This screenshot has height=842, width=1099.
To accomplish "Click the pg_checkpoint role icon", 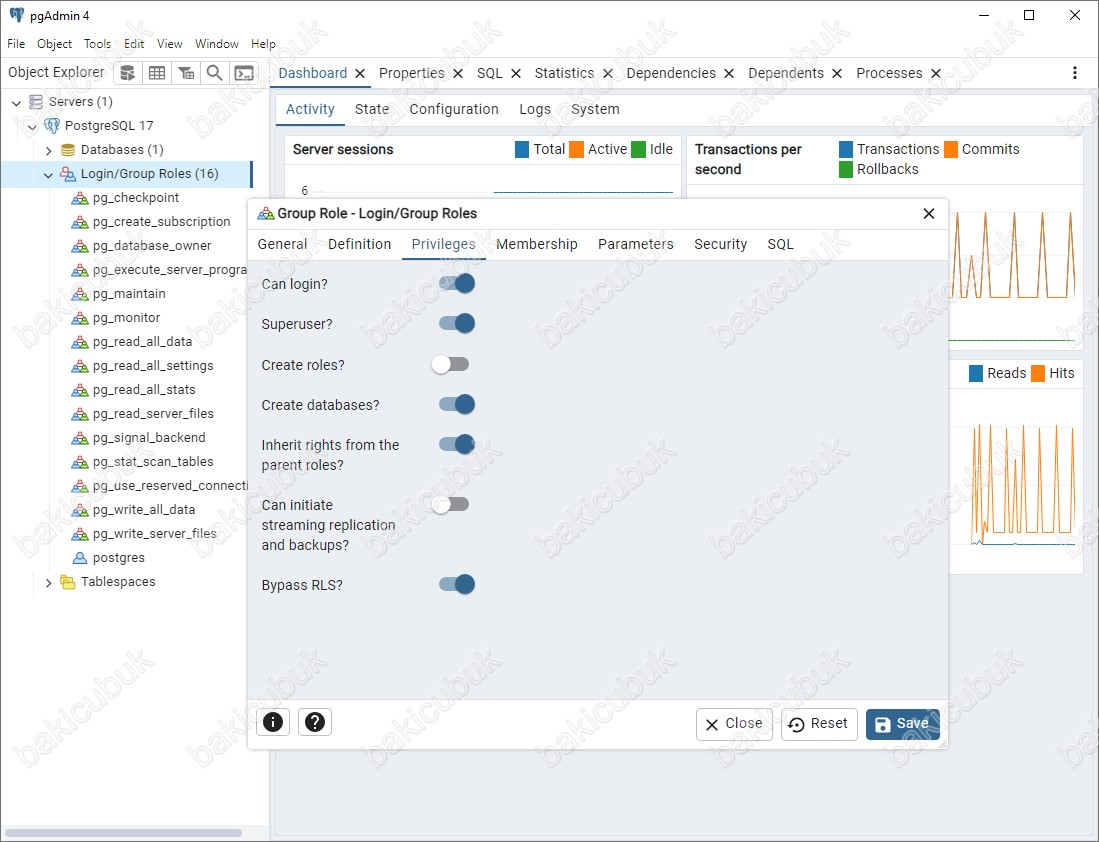I will [x=80, y=198].
